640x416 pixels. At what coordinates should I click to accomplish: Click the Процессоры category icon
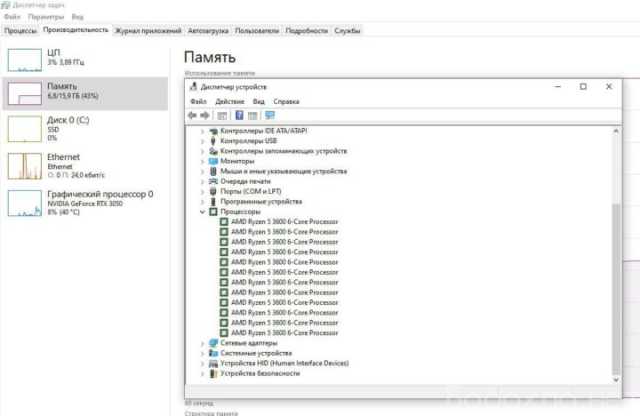(213, 212)
